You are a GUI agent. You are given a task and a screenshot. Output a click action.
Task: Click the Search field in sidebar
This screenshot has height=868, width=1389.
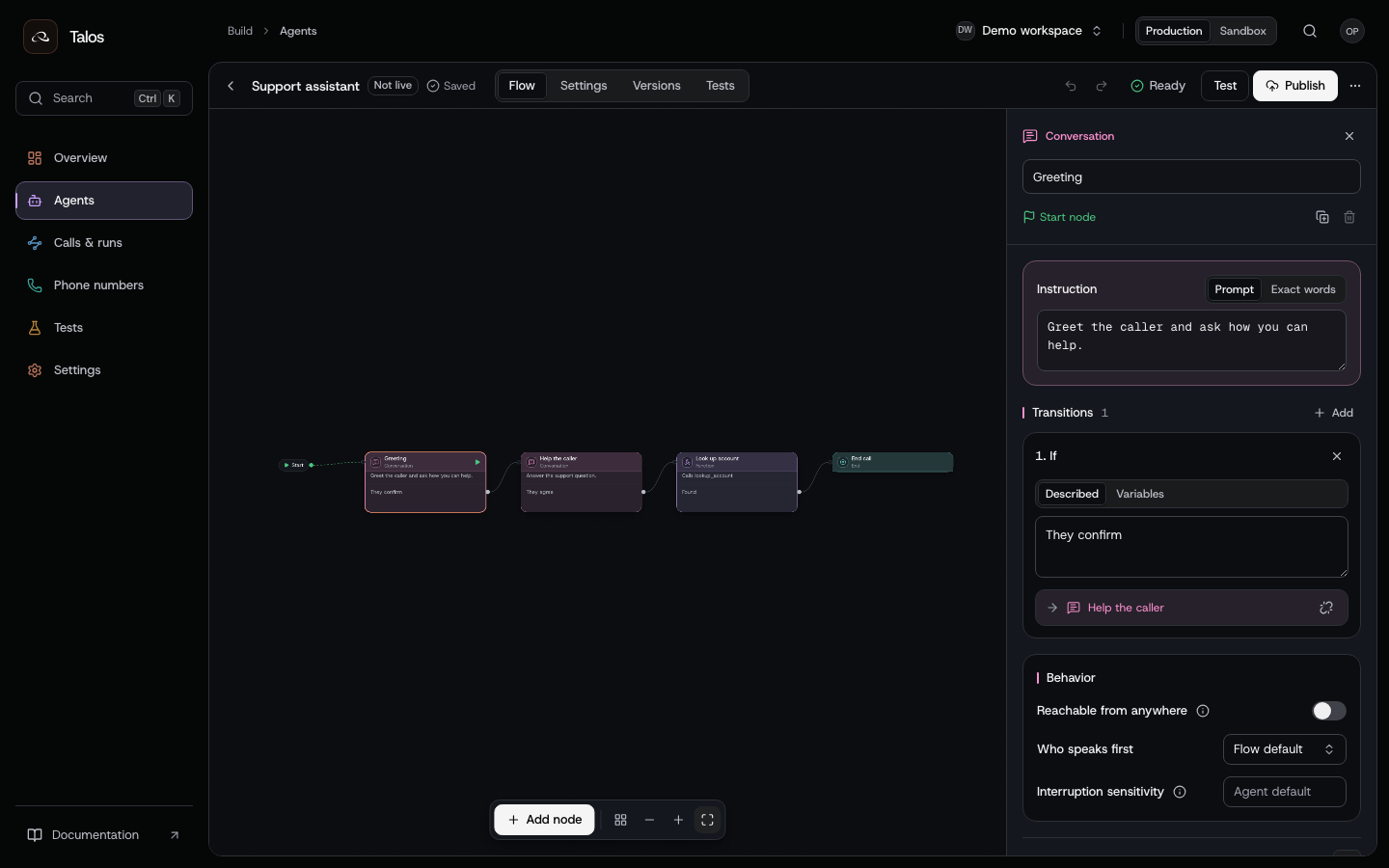click(104, 98)
